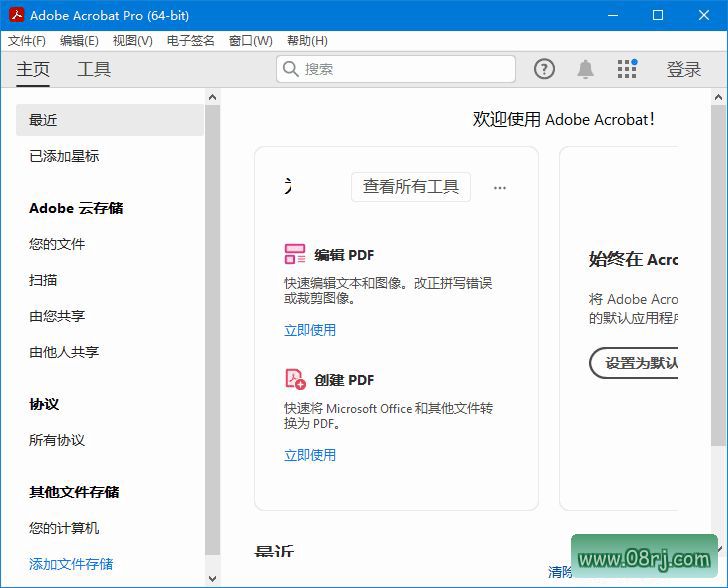Click the search magnifier icon
This screenshot has height=588, width=728.
(291, 69)
